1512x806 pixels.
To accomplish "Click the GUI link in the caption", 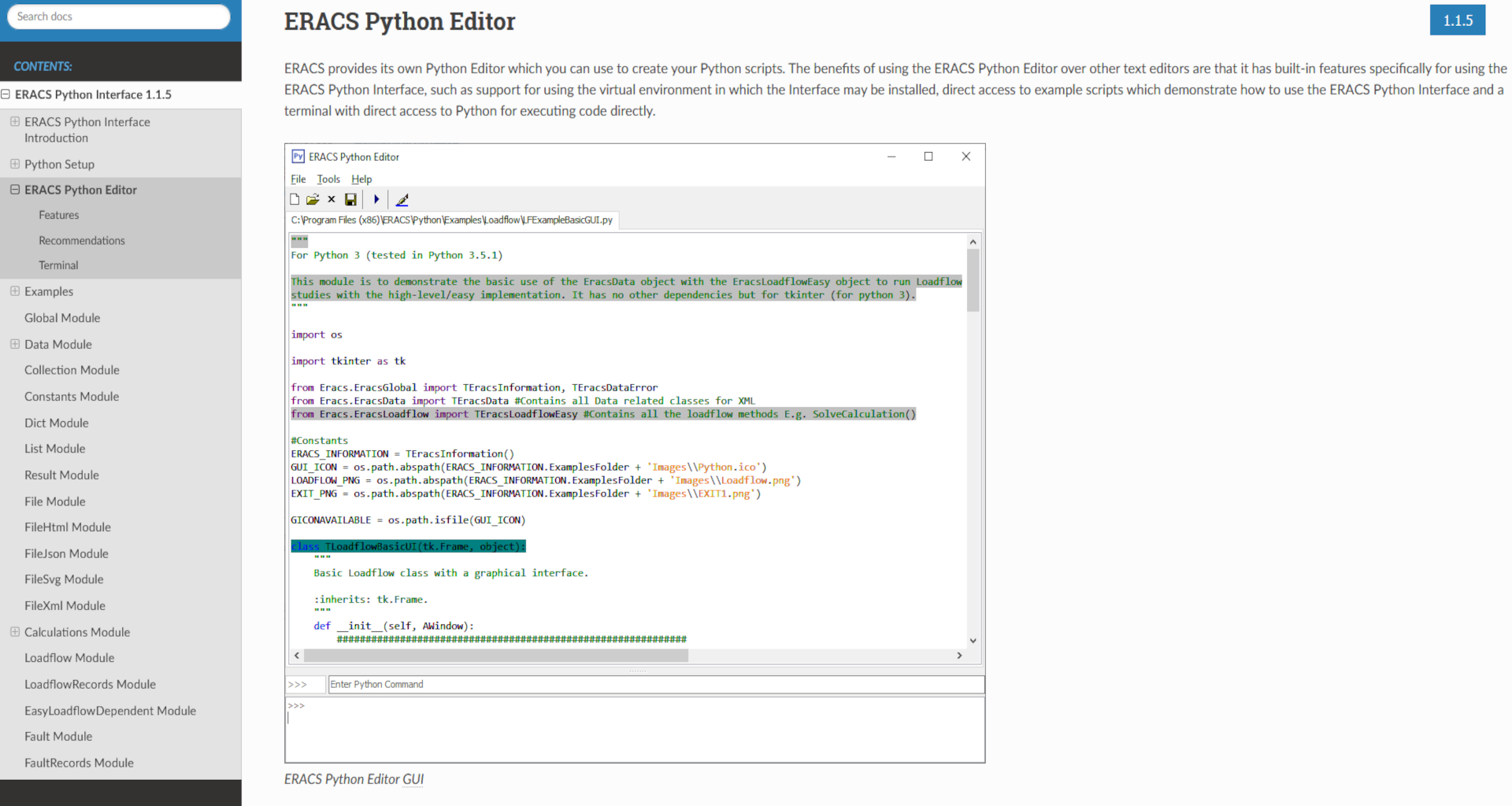I will click(x=413, y=778).
